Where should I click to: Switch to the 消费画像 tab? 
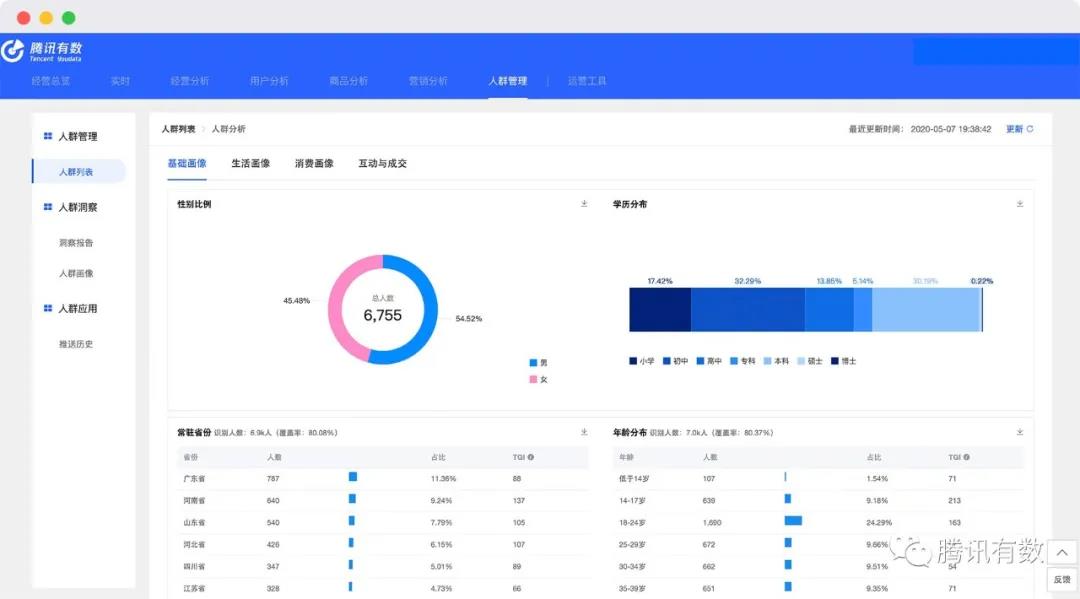coord(314,163)
